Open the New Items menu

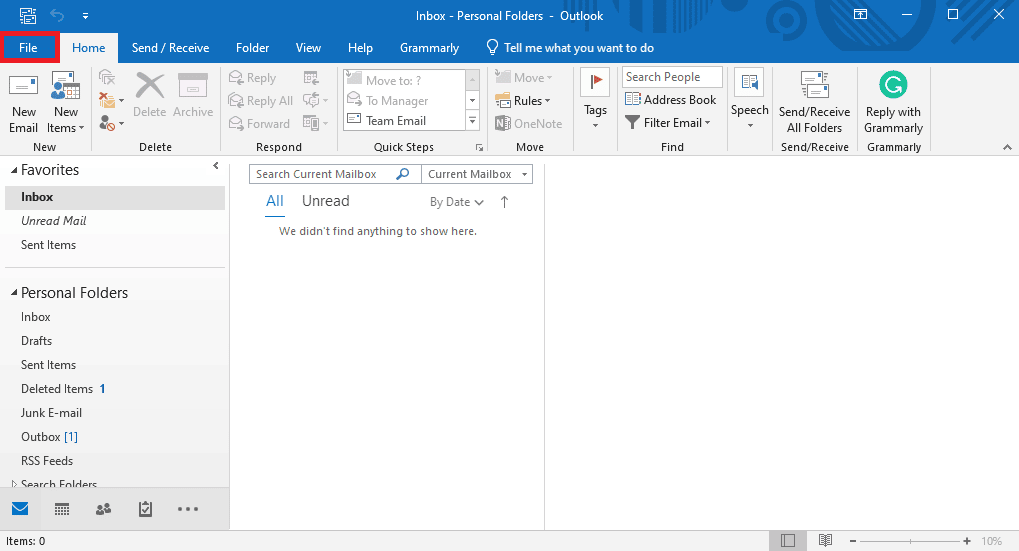[66, 103]
